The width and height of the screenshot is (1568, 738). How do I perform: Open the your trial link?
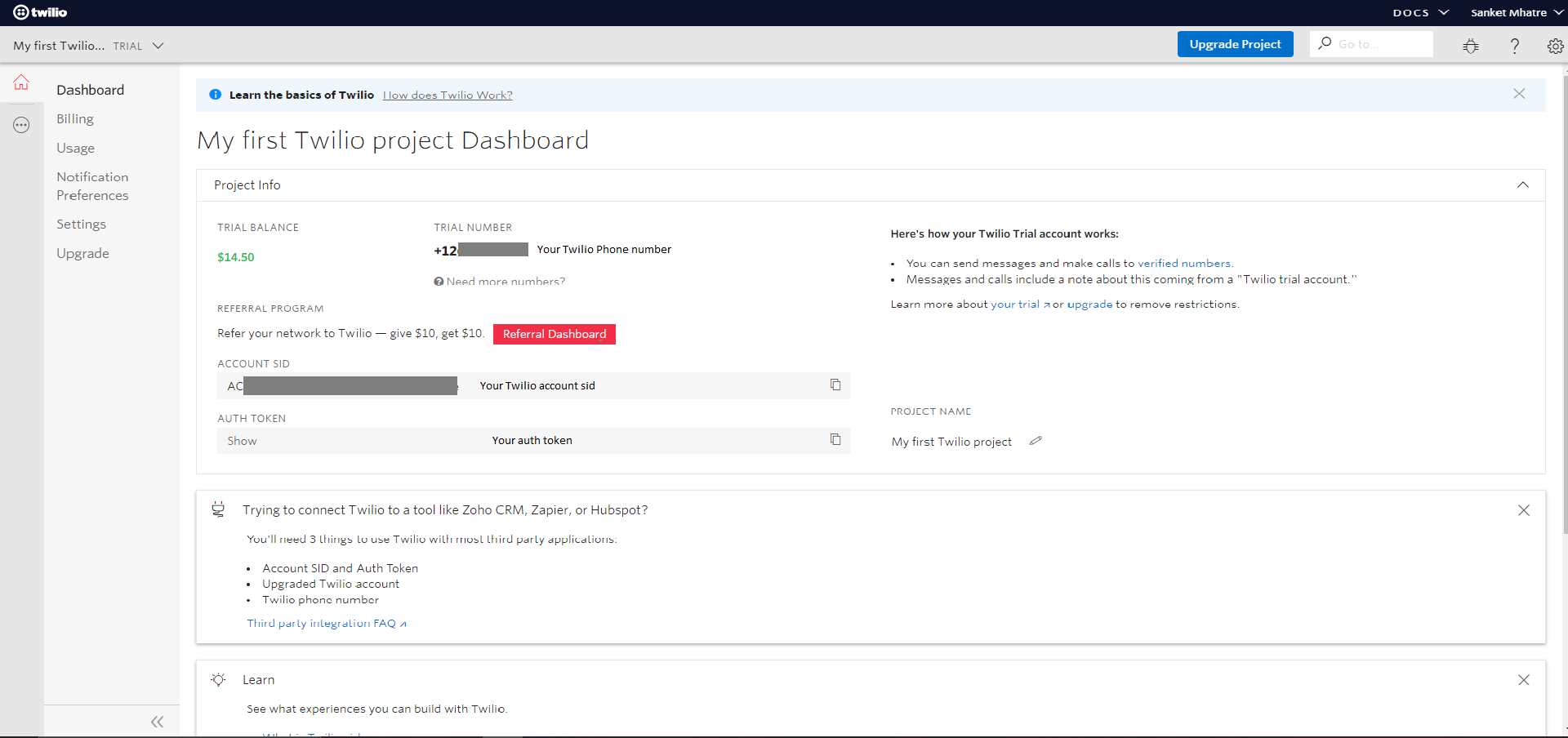1020,304
